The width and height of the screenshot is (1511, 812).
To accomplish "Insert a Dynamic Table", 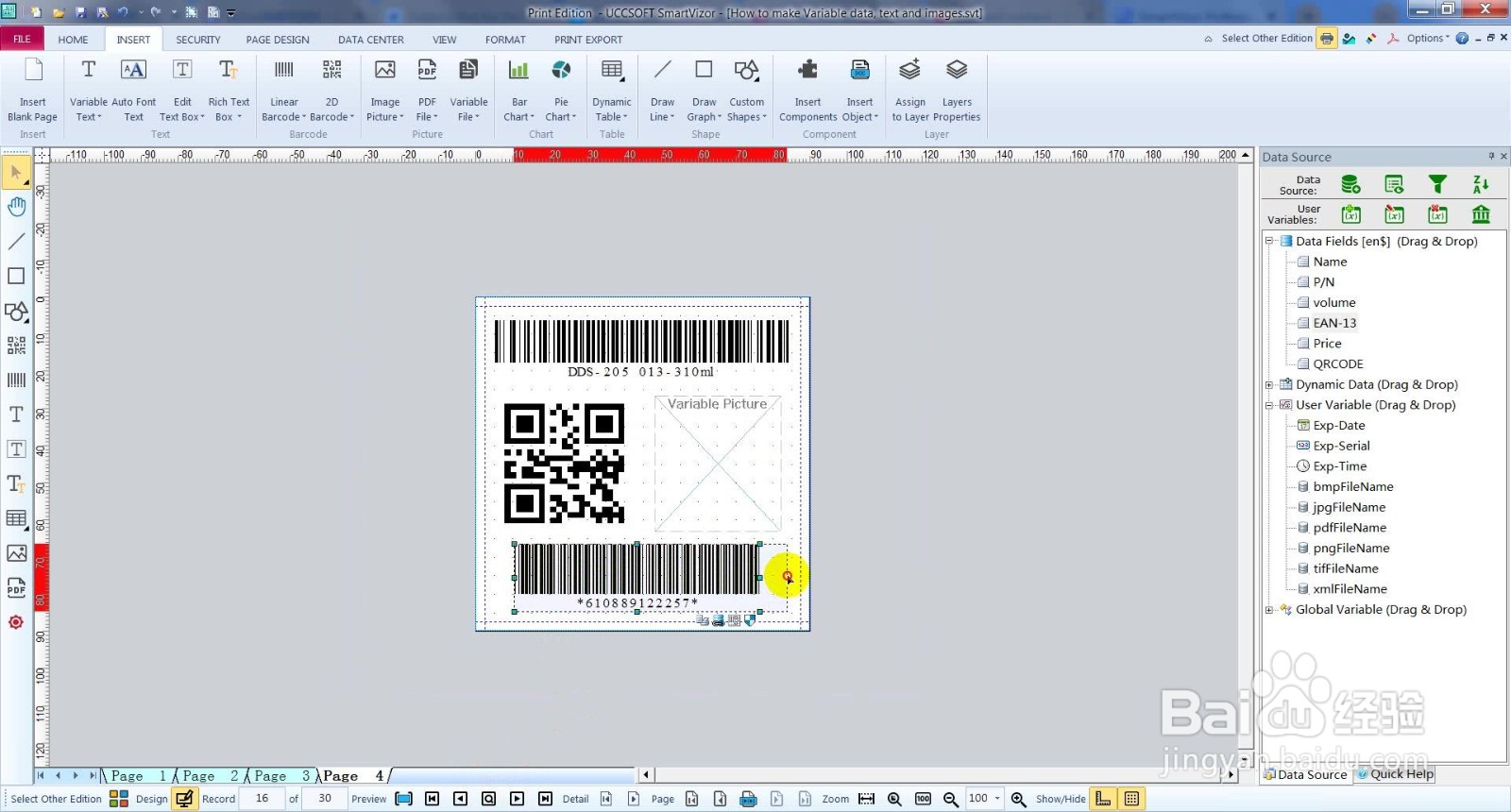I will tap(612, 90).
